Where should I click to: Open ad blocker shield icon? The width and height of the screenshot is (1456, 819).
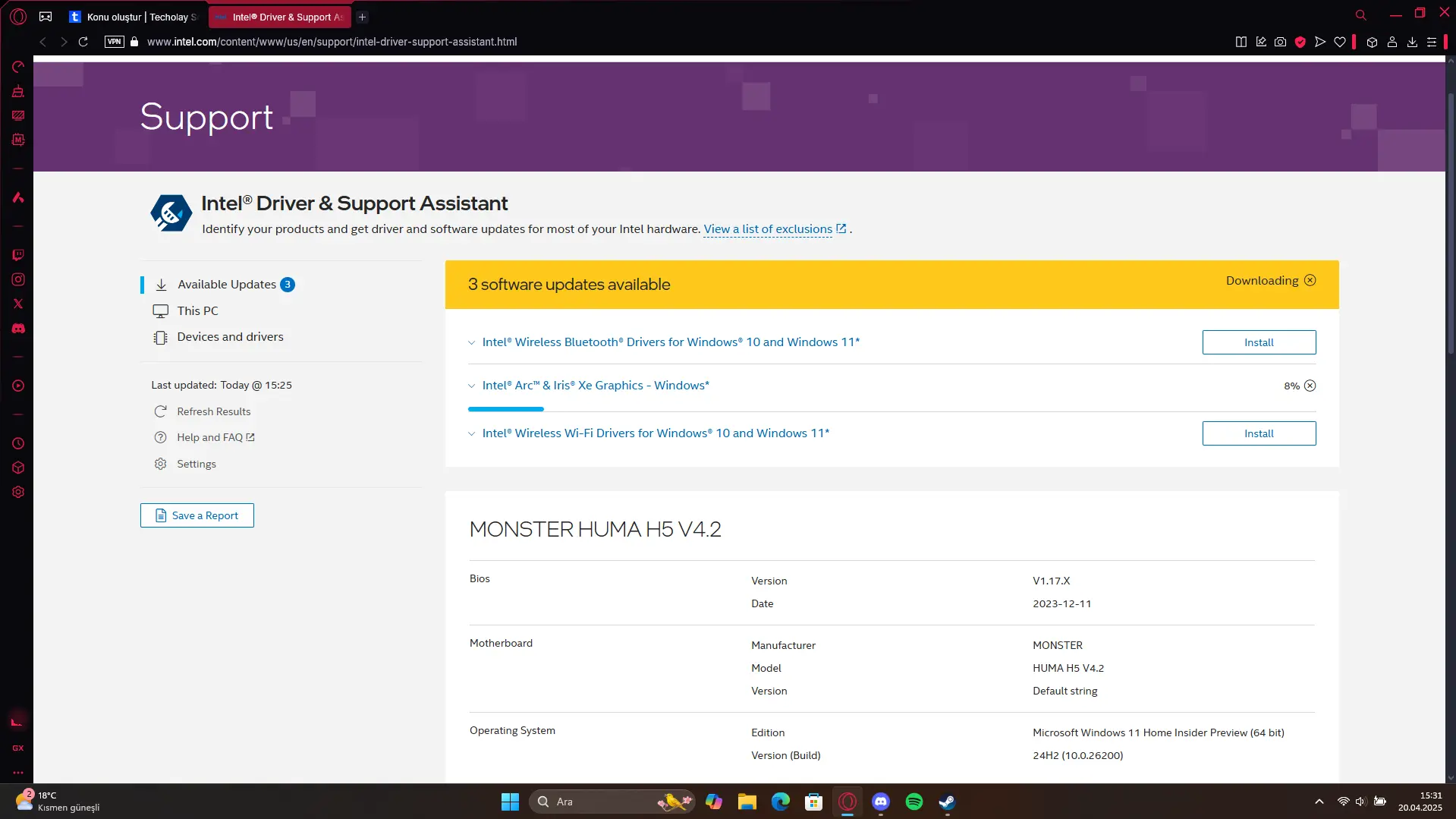[1300, 42]
